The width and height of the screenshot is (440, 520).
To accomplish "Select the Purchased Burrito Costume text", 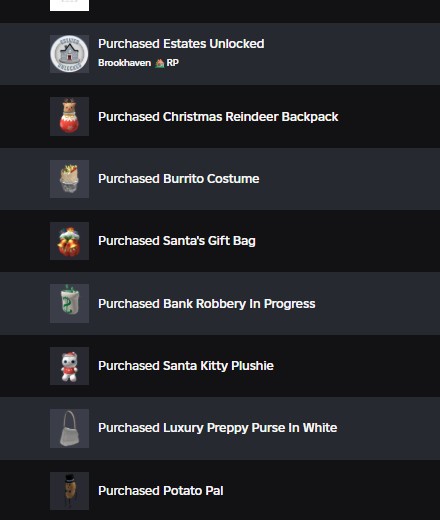I will click(x=178, y=179).
